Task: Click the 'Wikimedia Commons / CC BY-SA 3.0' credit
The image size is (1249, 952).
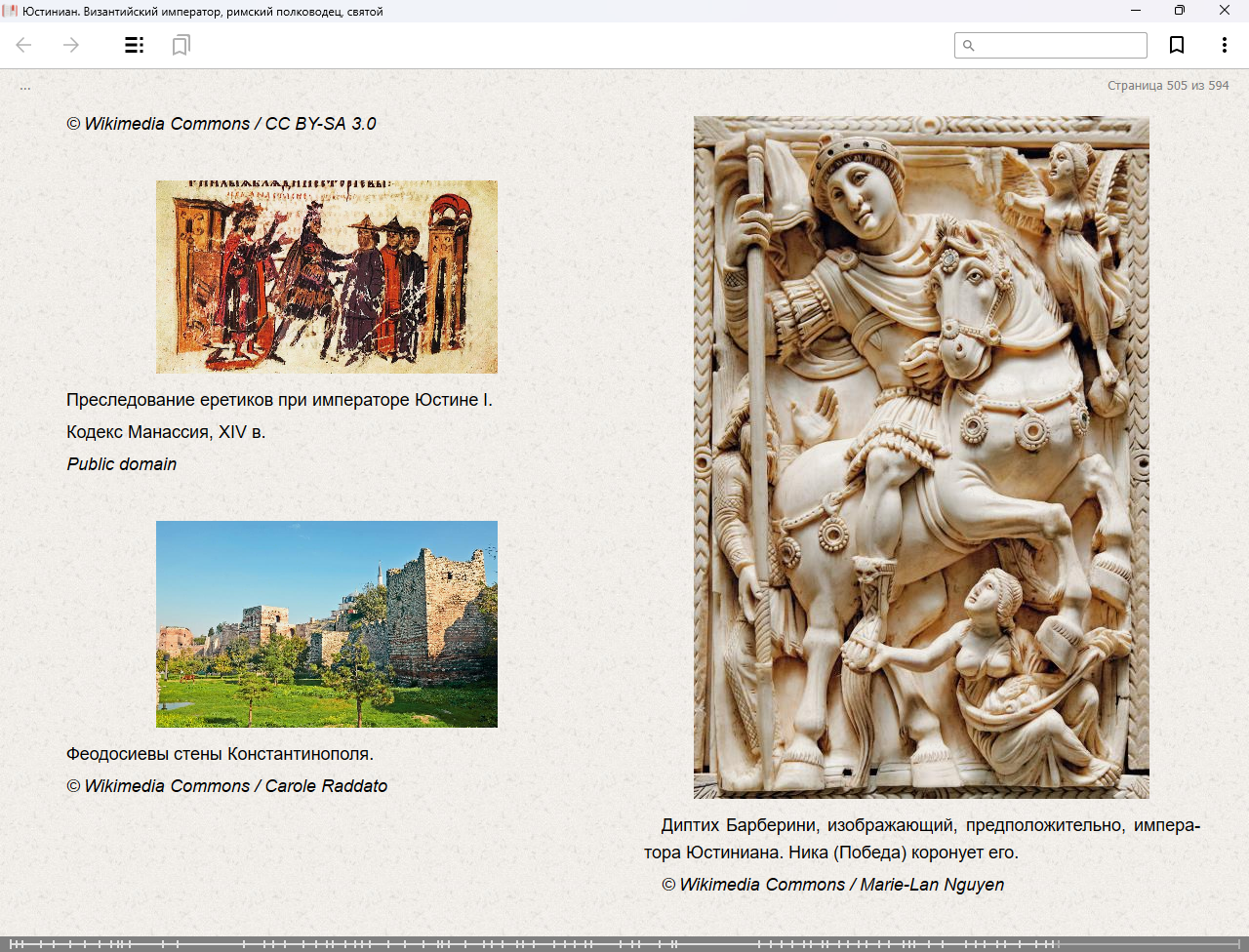Action: tap(222, 124)
